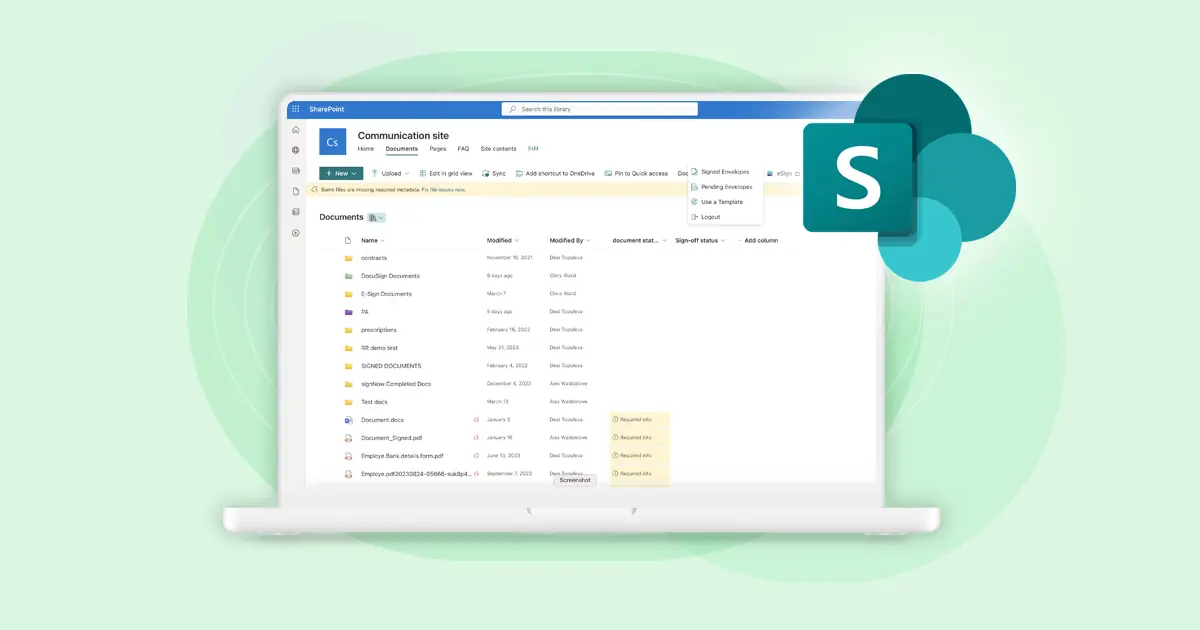
Task: Open the E-Sign Documents folder
Action: coord(386,294)
